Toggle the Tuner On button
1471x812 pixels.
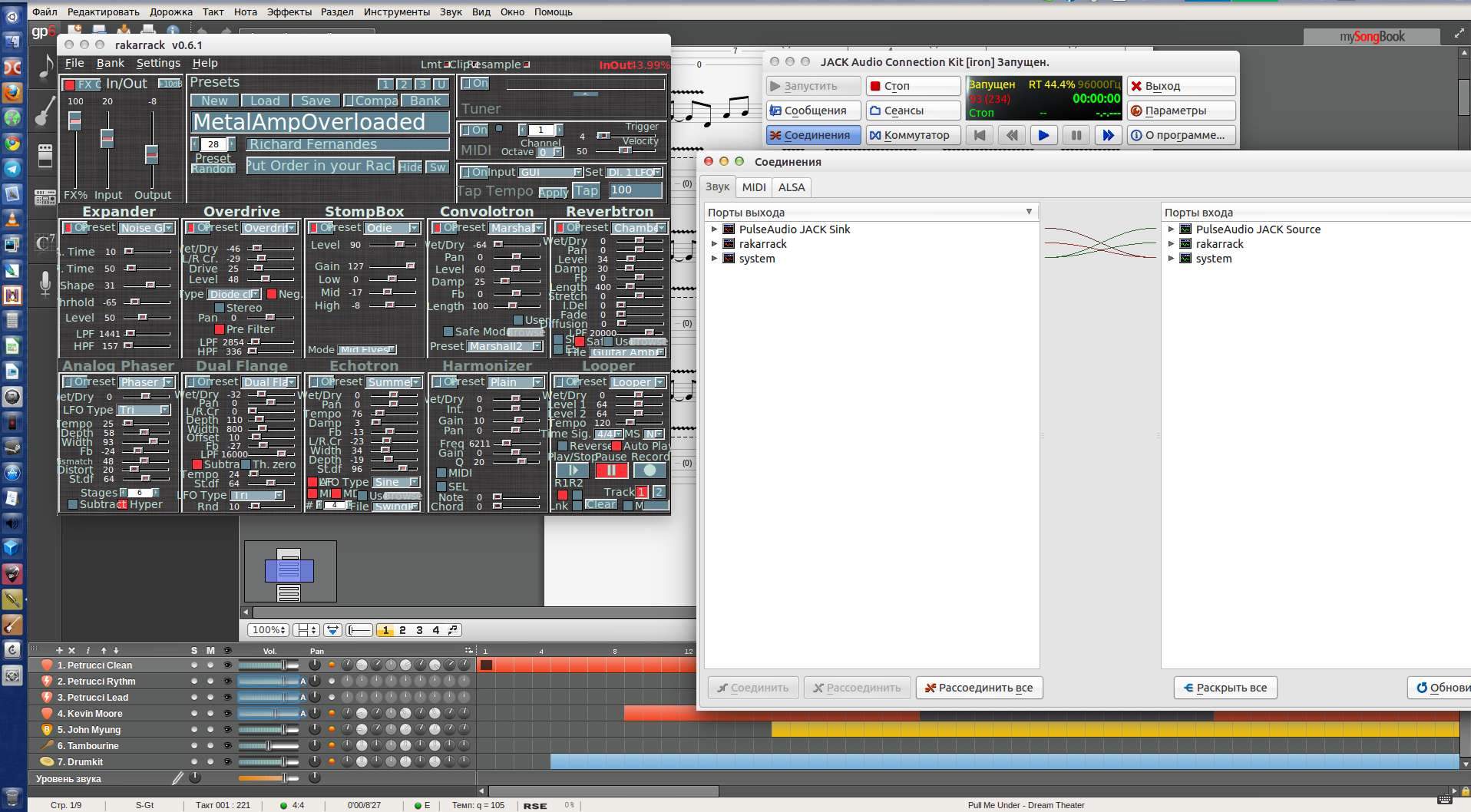click(x=475, y=84)
